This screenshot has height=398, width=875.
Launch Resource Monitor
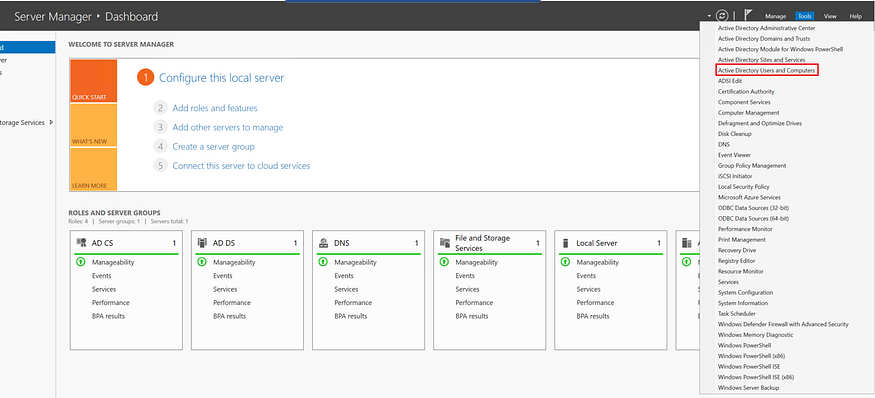[x=741, y=272]
